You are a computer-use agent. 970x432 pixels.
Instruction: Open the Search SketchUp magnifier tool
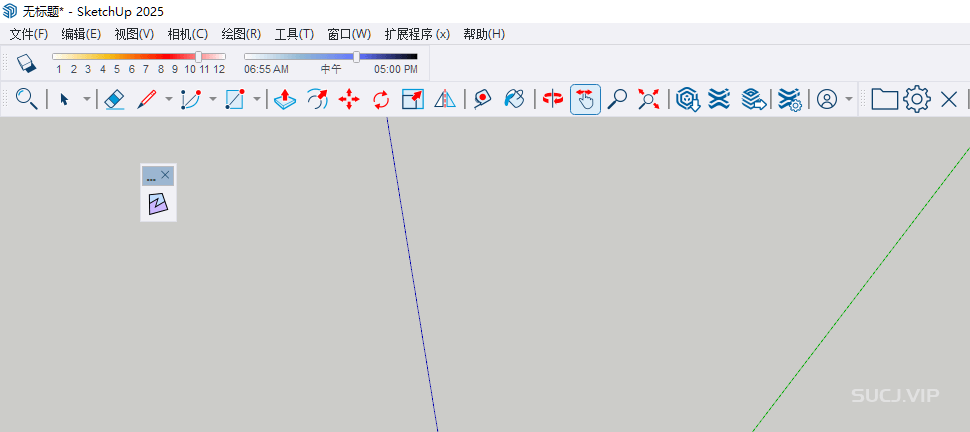[x=27, y=99]
